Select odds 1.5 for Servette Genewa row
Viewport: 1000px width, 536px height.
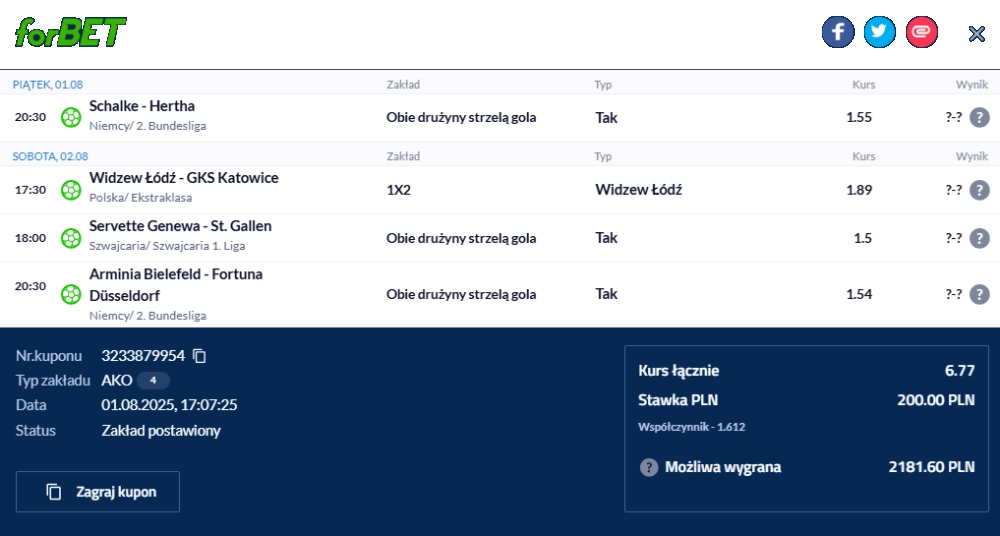click(x=863, y=238)
